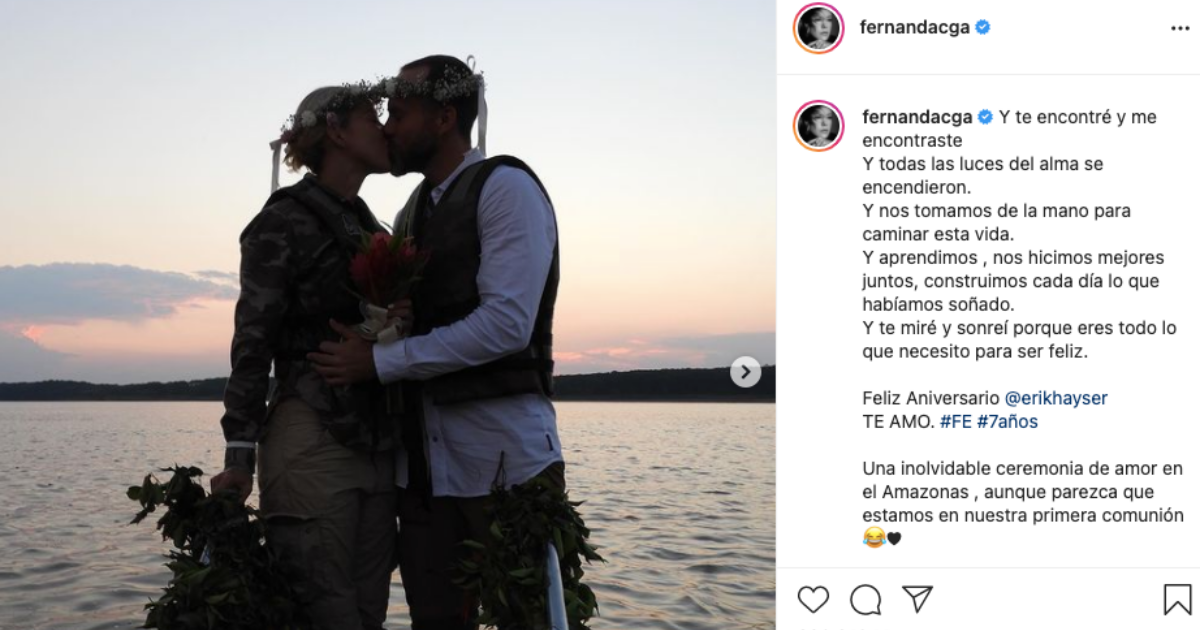Click the verified badge beside the header username
This screenshot has width=1200, height=630.
click(982, 26)
